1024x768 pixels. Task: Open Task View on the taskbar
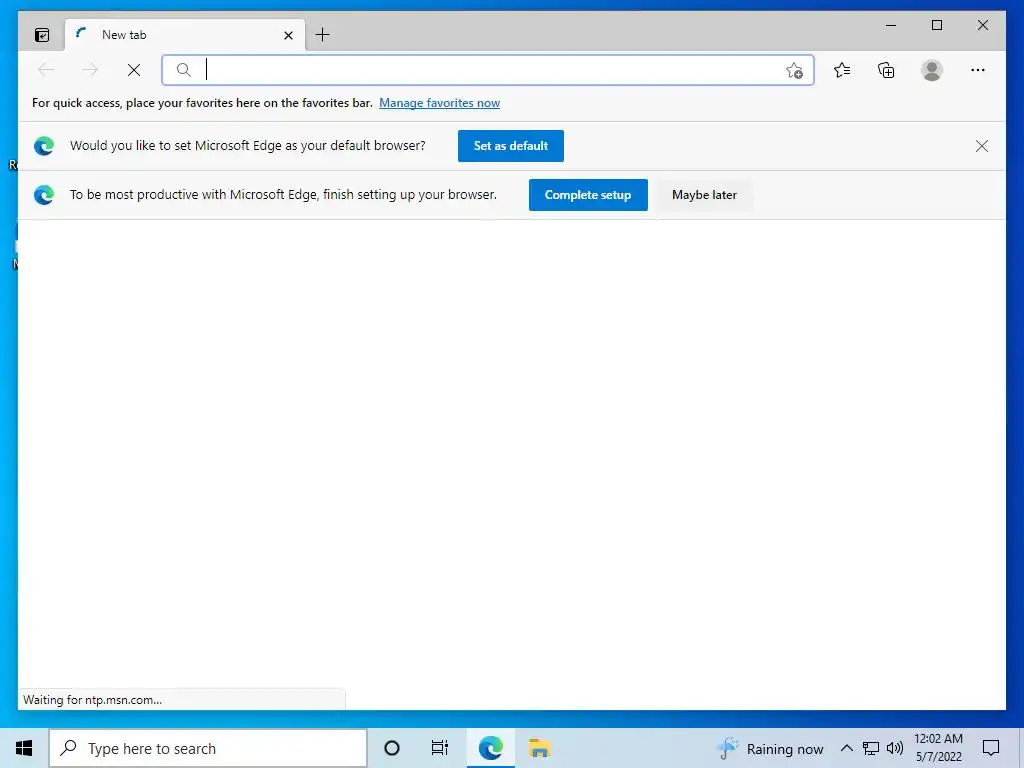[x=440, y=748]
